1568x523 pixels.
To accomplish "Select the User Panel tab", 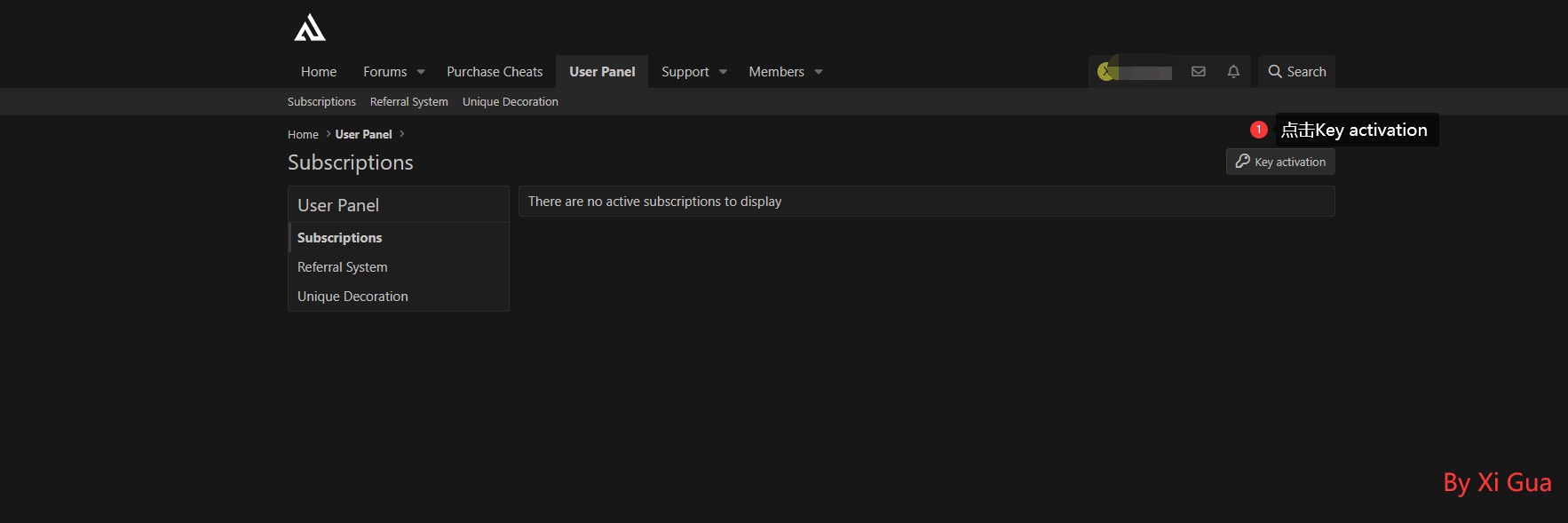I will [602, 72].
